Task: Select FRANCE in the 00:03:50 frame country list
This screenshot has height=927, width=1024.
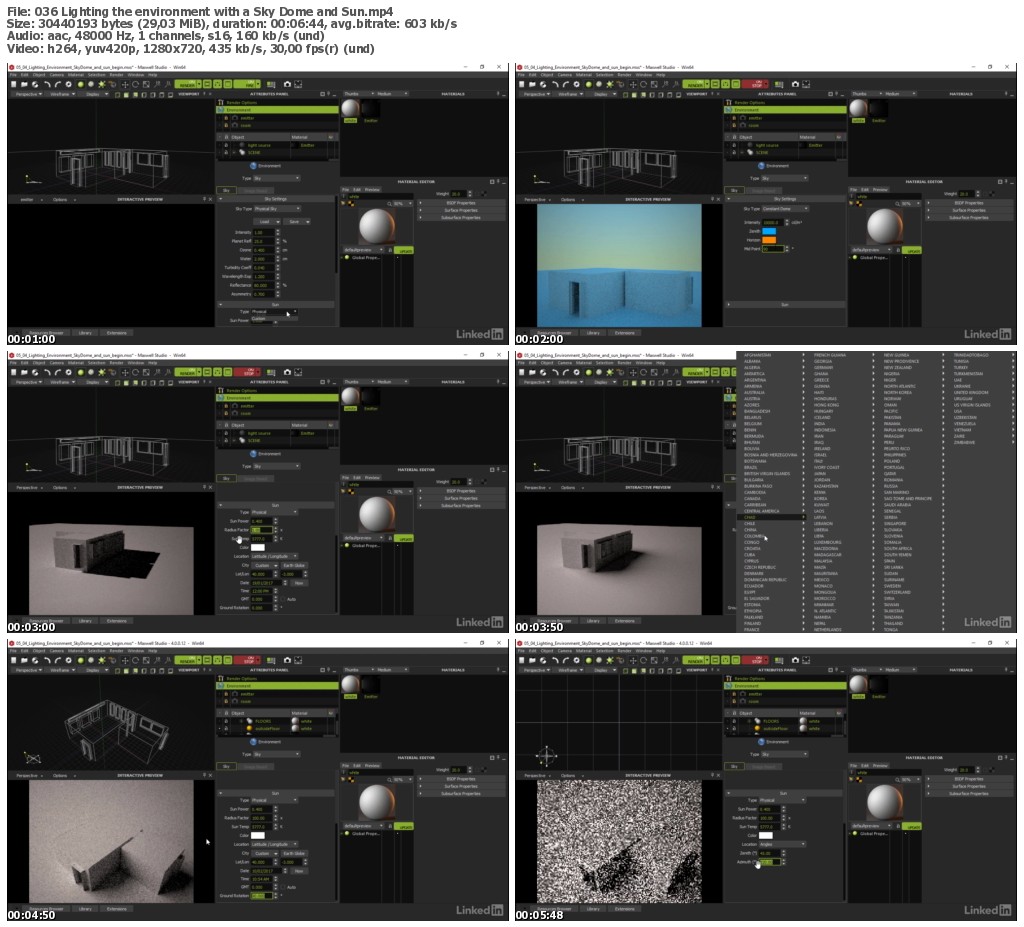Action: pyautogui.click(x=752, y=629)
